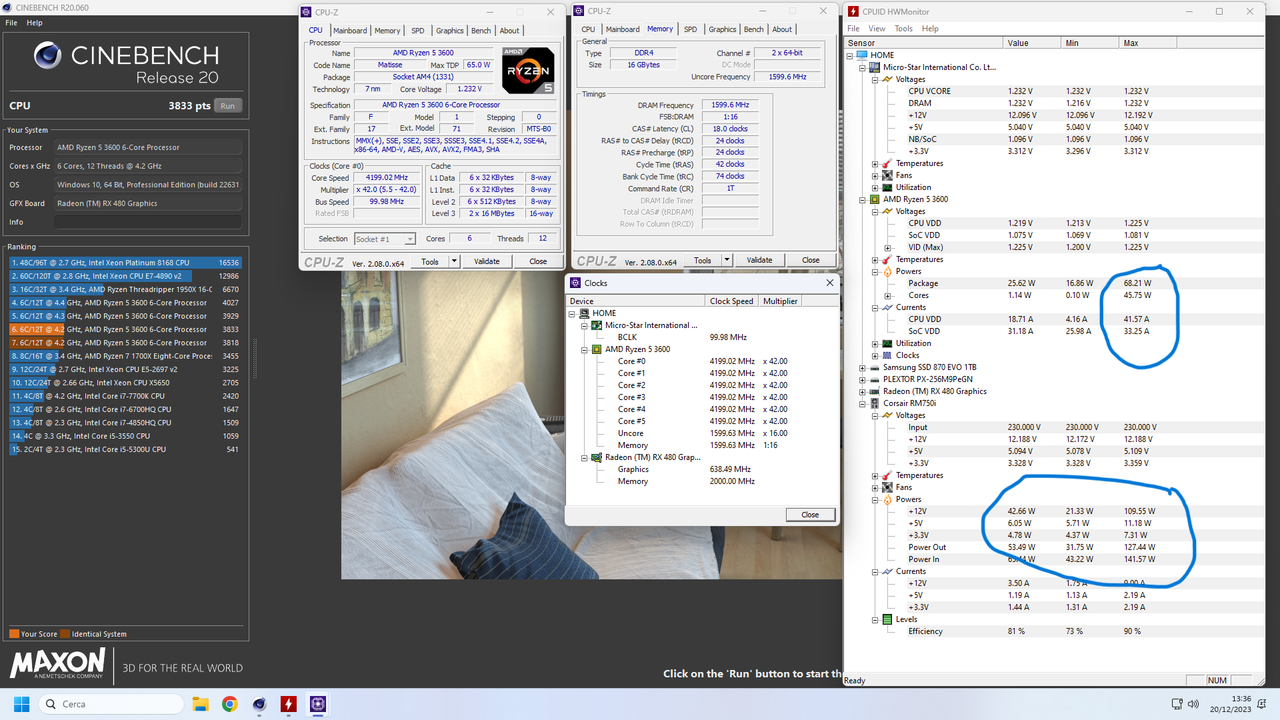The height and width of the screenshot is (720, 1280).
Task: Click the AMD Ryzen 5 3600 icon in Clocks dialog
Action: pyautogui.click(x=597, y=349)
